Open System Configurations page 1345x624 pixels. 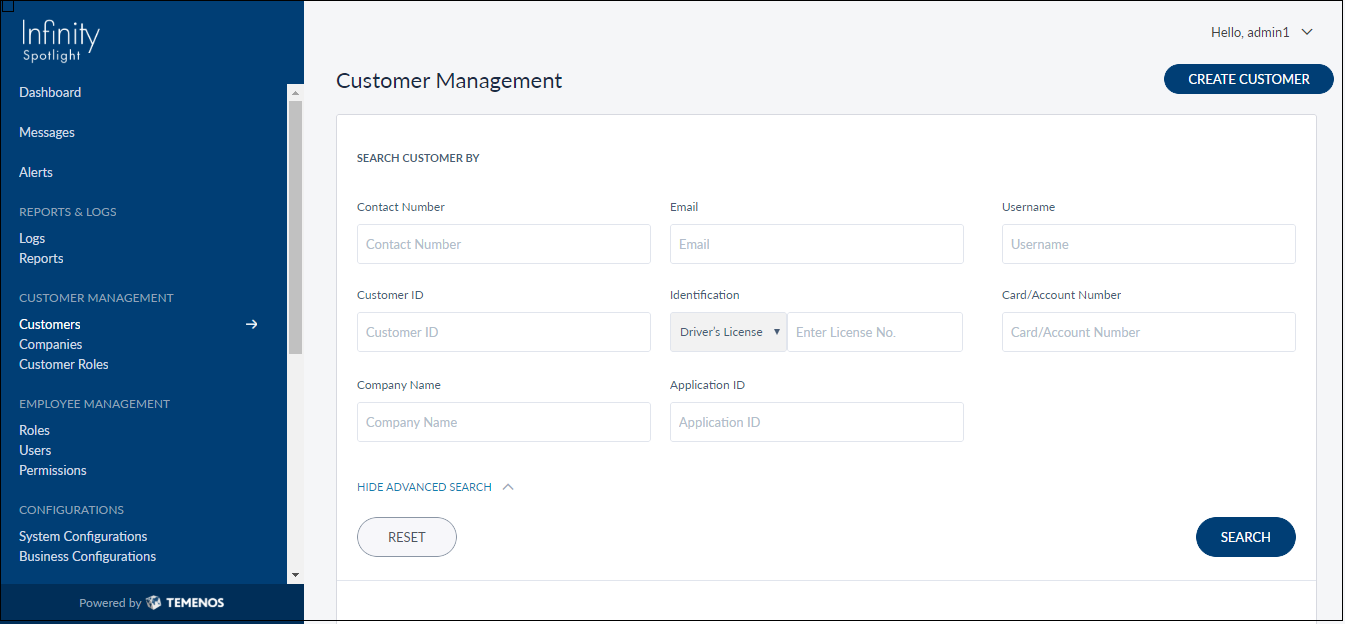83,536
